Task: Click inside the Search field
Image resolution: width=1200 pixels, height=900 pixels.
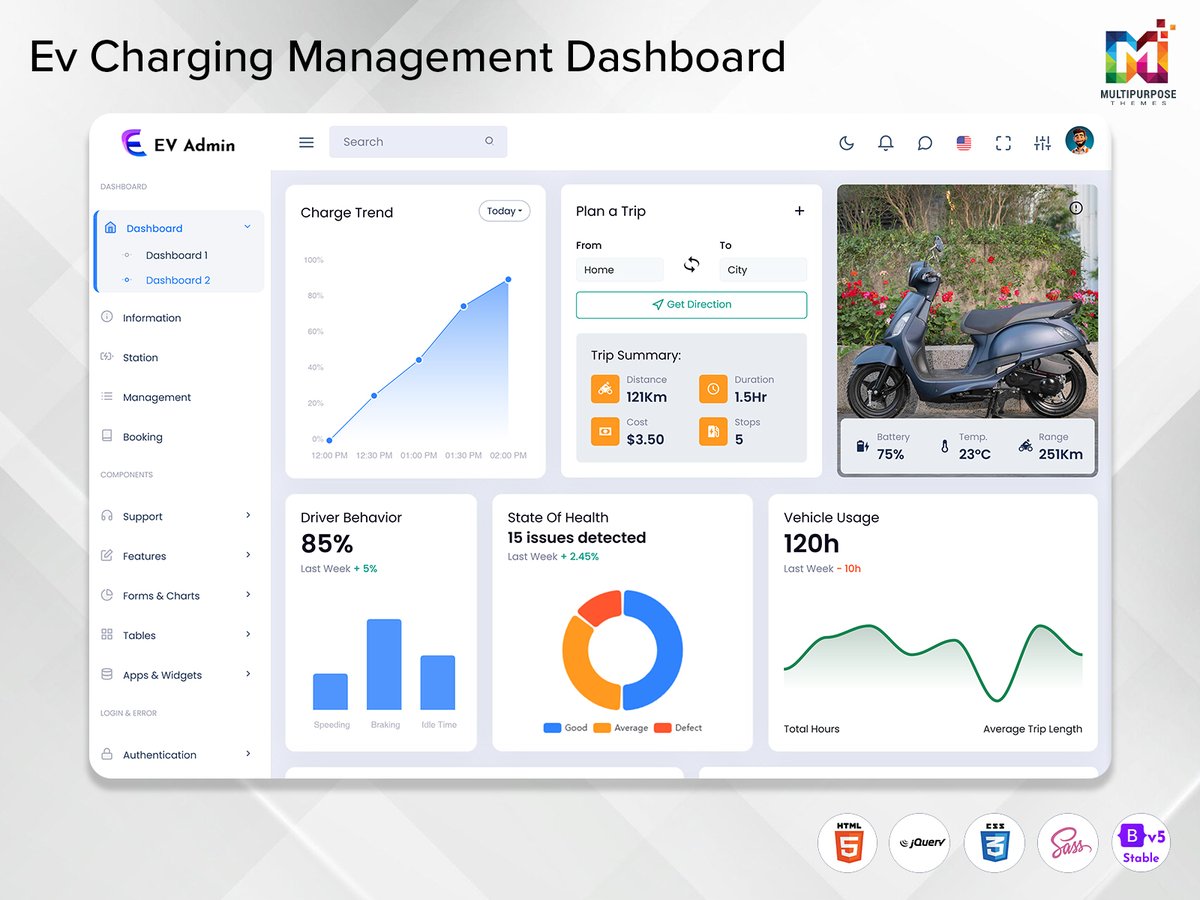Action: (x=418, y=141)
